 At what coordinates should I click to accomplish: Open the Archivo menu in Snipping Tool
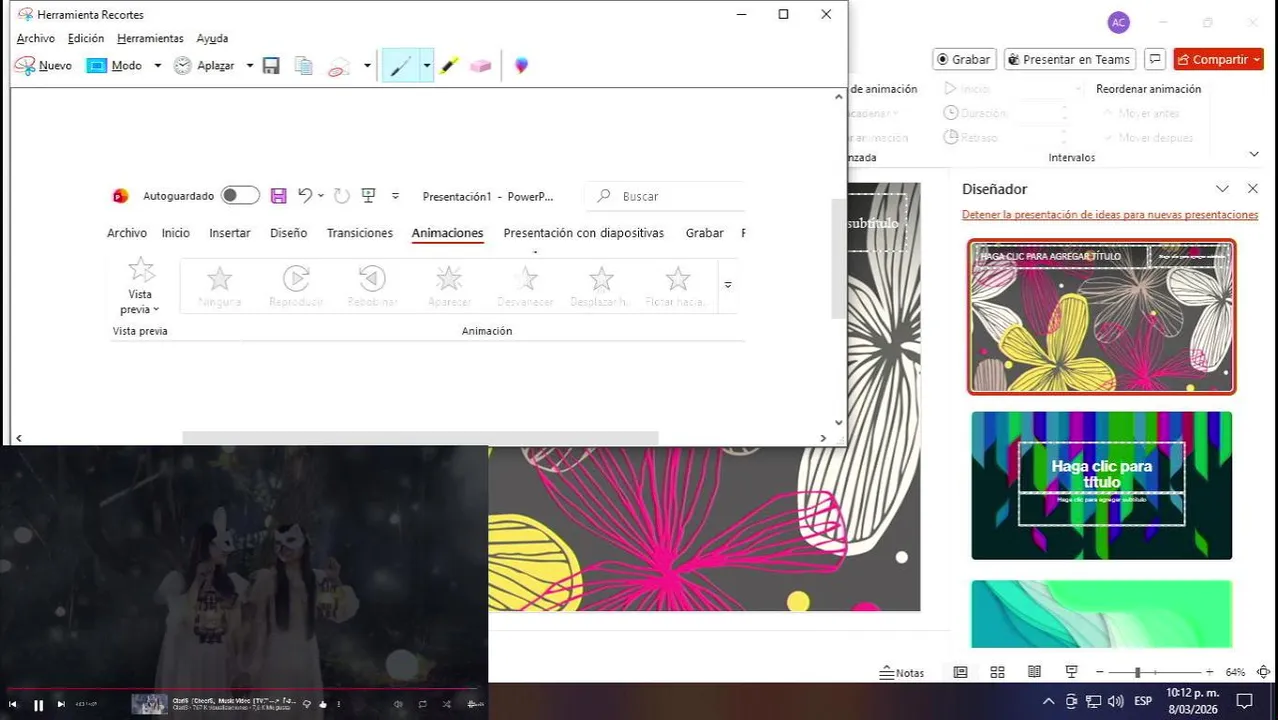[x=36, y=38]
